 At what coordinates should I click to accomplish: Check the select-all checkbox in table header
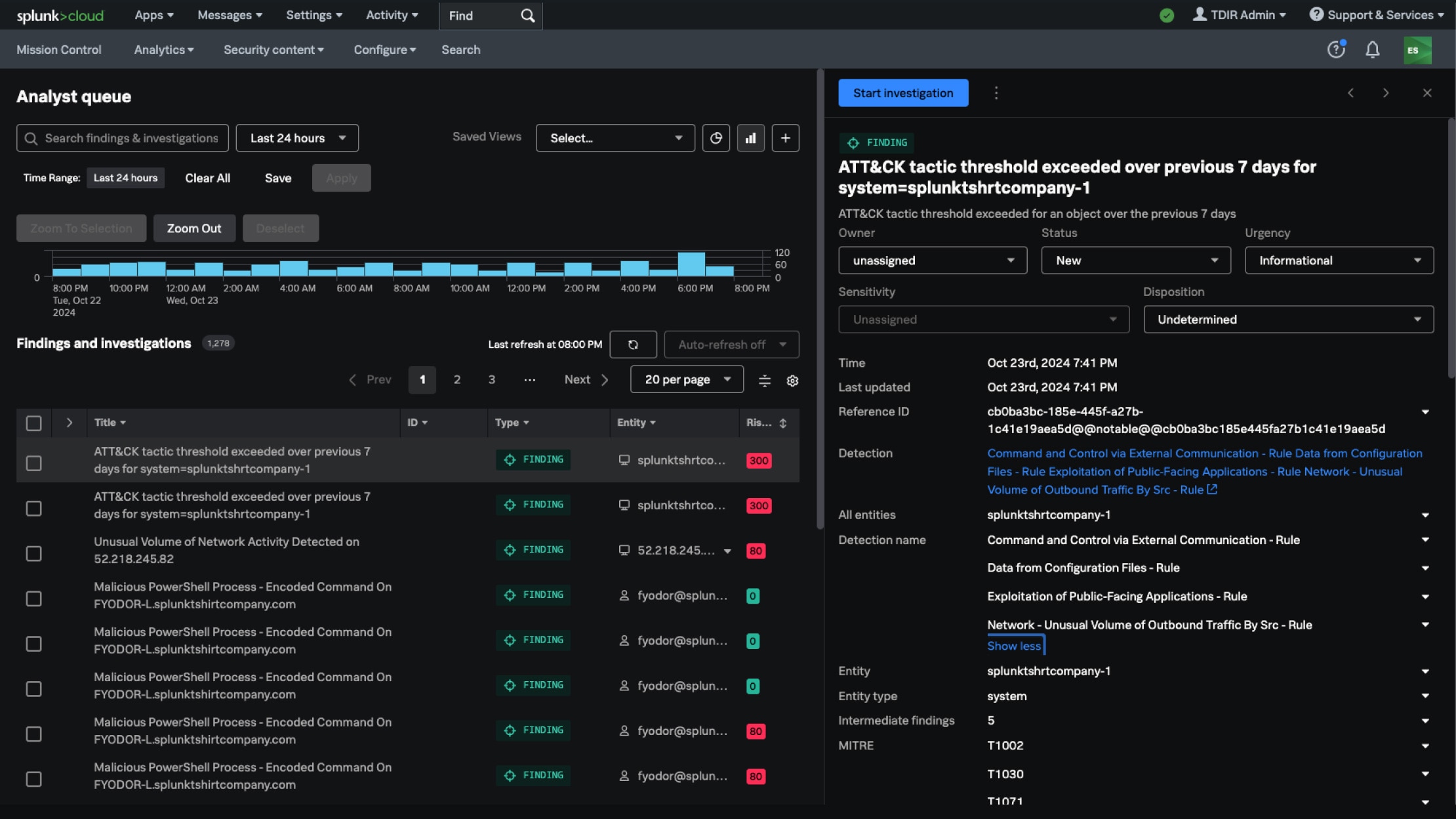[33, 423]
